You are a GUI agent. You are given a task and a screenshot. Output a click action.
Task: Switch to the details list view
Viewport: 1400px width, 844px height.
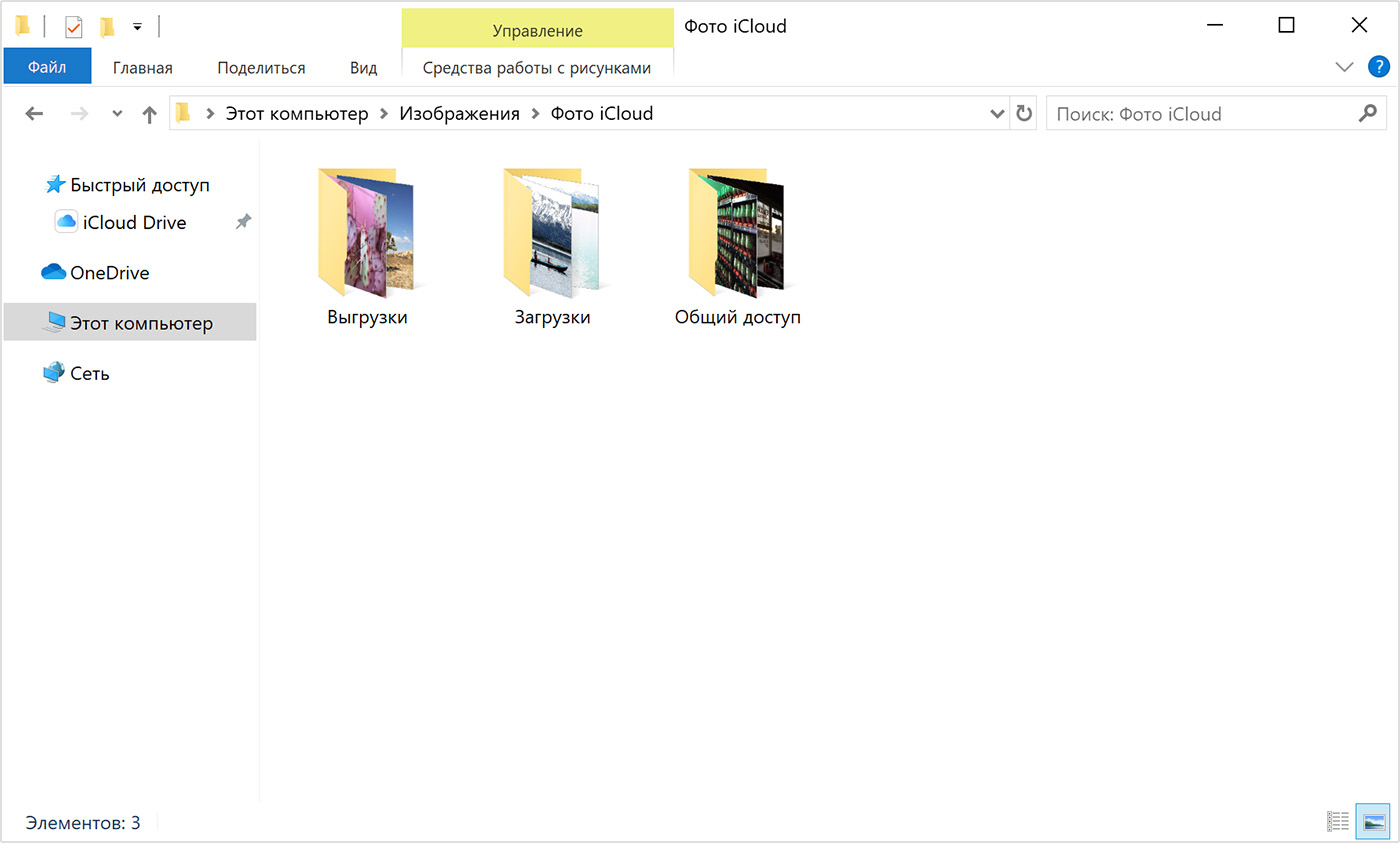click(x=1338, y=822)
